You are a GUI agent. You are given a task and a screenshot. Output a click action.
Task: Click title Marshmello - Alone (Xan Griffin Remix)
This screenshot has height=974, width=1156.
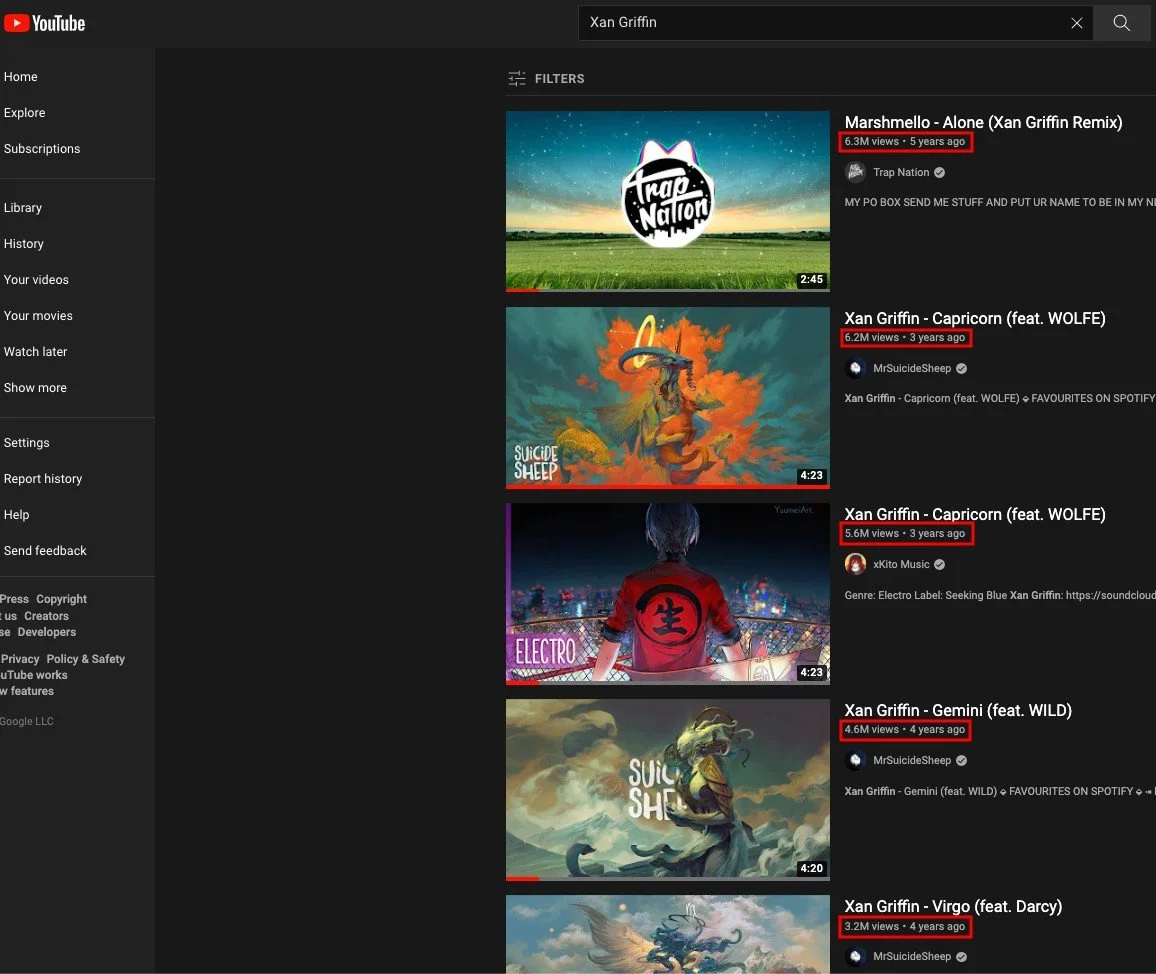[x=983, y=122]
